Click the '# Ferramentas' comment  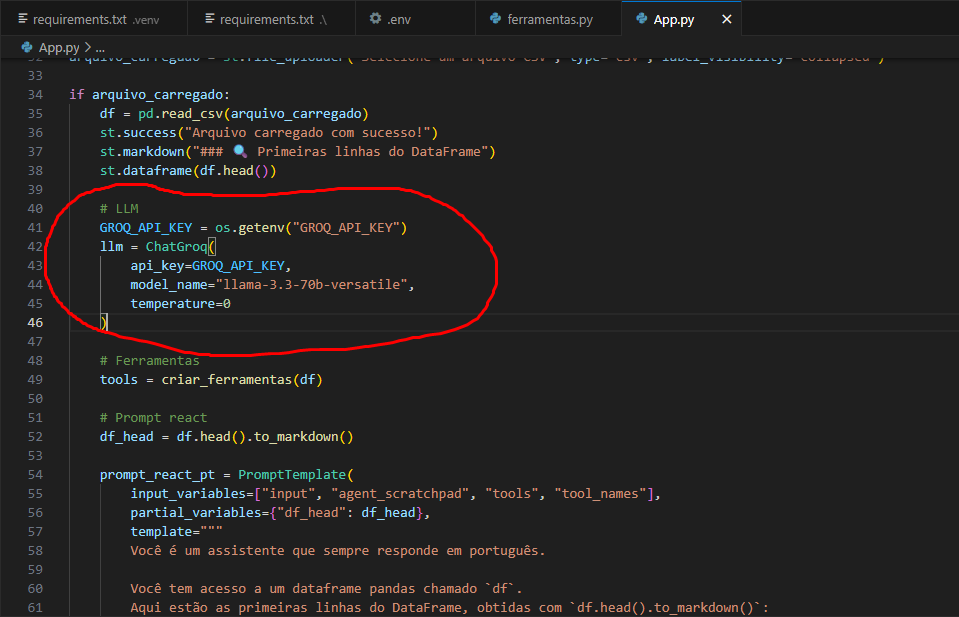(149, 361)
